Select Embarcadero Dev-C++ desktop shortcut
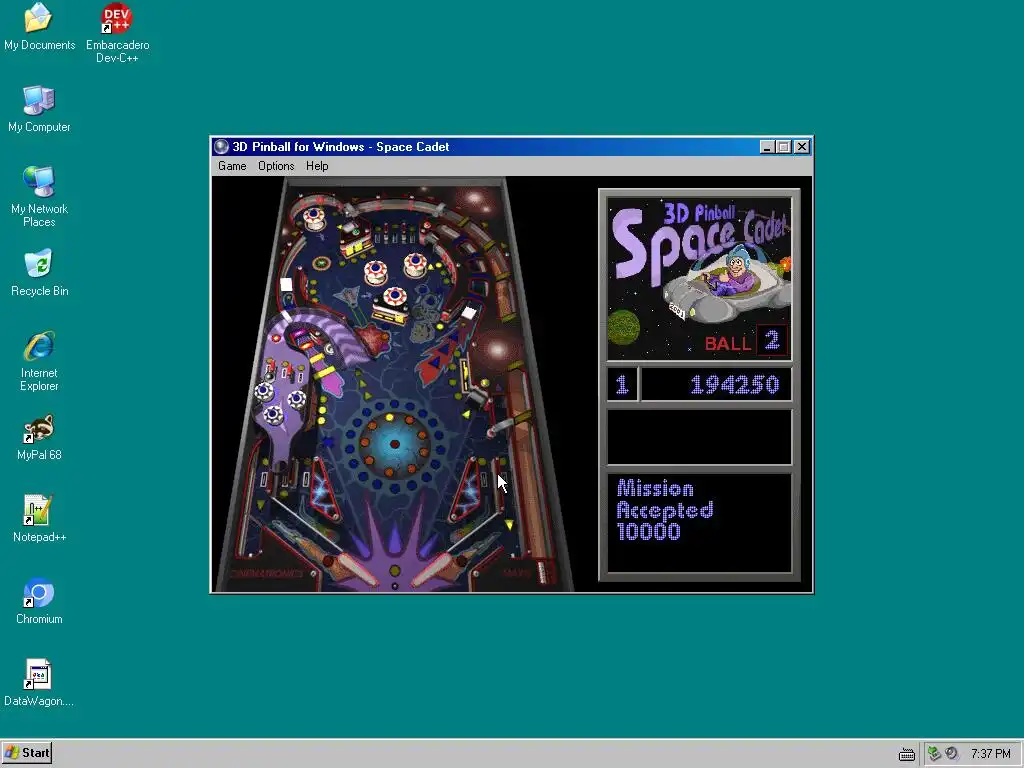This screenshot has height=768, width=1024. tap(118, 33)
